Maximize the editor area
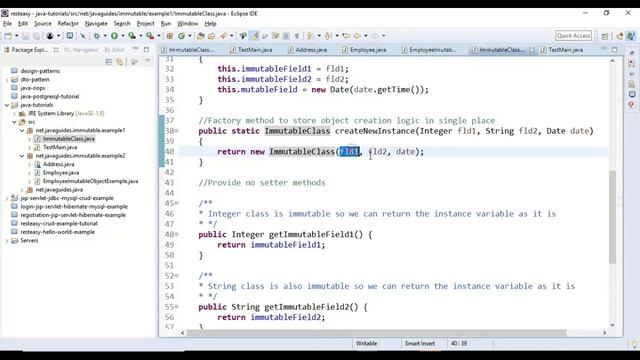 [x=615, y=49]
